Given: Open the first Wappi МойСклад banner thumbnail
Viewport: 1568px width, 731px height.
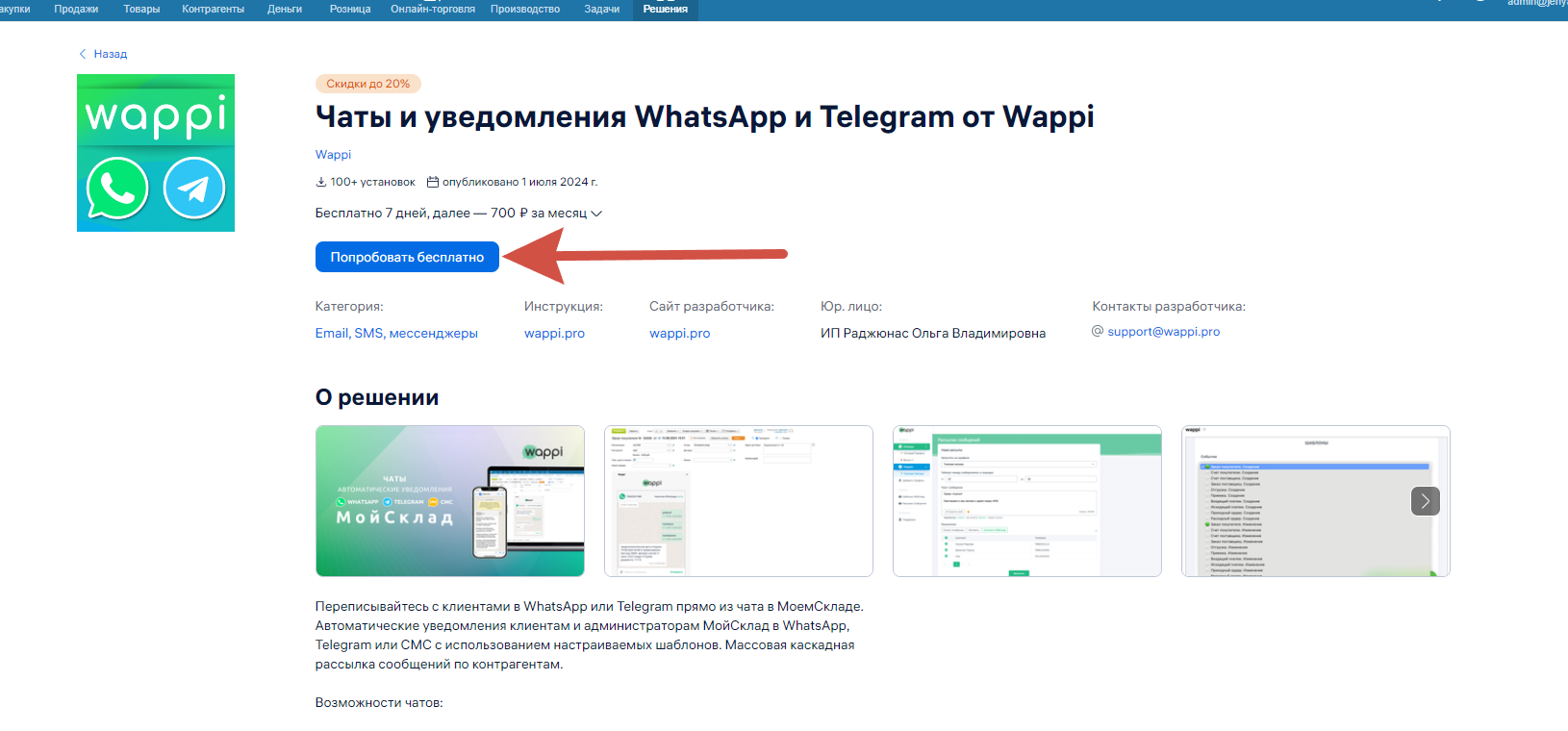Looking at the screenshot, I should point(450,501).
